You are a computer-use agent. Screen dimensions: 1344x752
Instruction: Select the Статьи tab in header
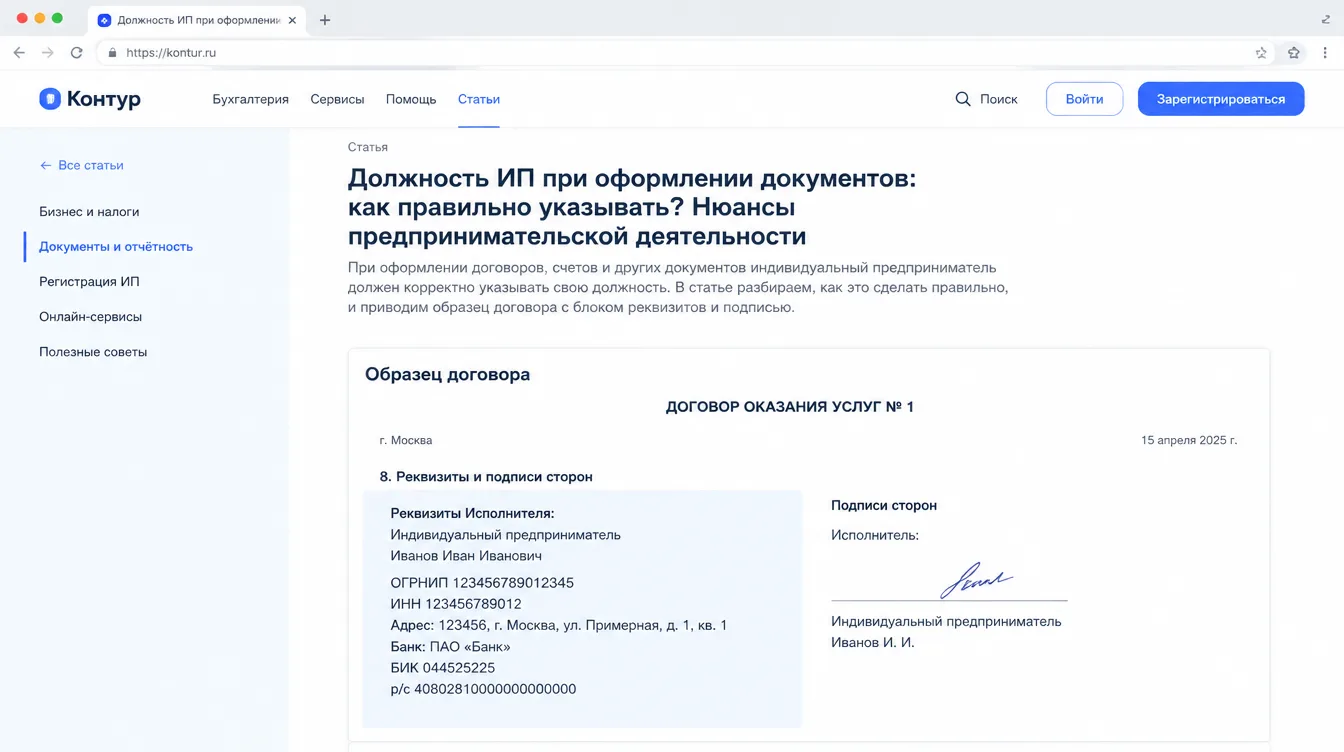pyautogui.click(x=479, y=99)
